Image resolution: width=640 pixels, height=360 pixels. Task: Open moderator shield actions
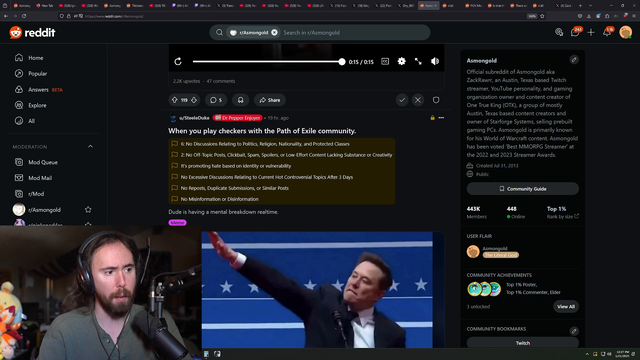(x=436, y=100)
